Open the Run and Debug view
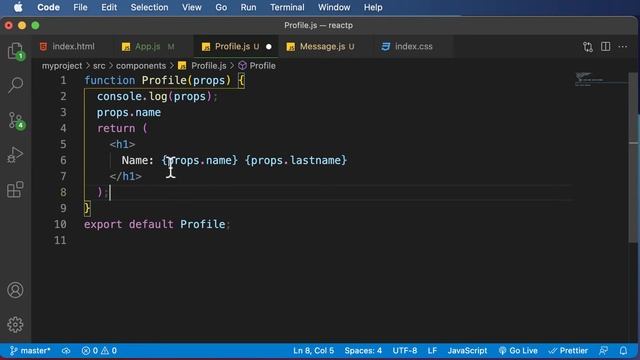This screenshot has width=640, height=360. (16, 155)
